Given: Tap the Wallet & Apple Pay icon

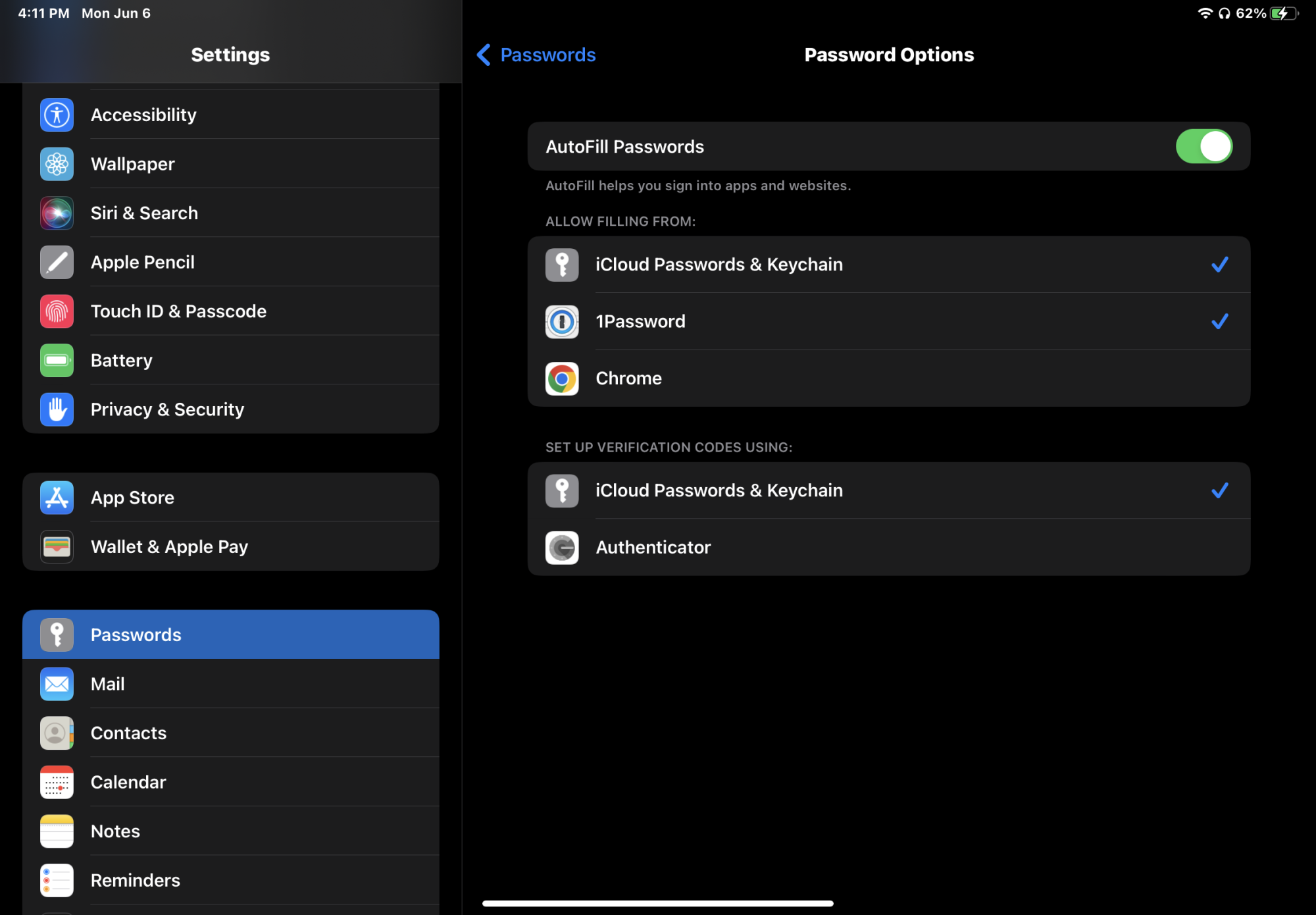Looking at the screenshot, I should point(57,546).
